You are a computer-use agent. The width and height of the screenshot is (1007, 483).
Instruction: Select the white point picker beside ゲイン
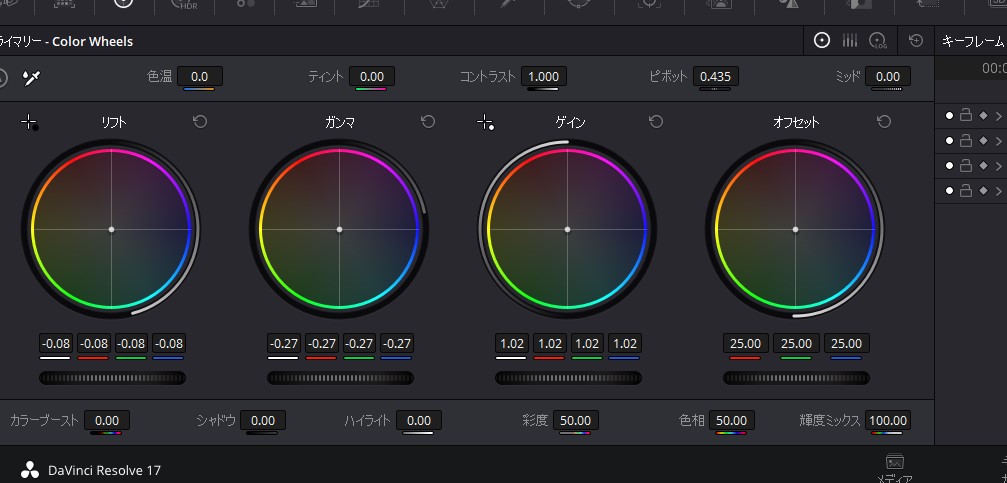486,122
